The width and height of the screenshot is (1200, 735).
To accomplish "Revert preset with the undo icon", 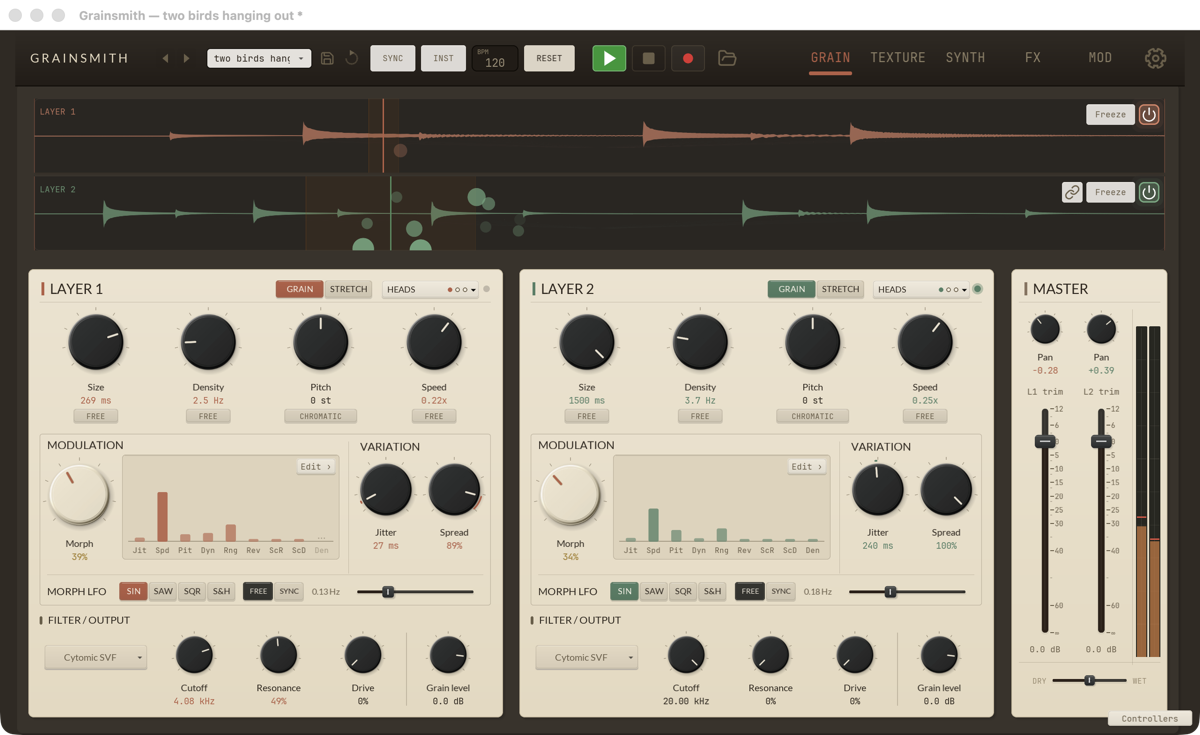I will (x=352, y=58).
